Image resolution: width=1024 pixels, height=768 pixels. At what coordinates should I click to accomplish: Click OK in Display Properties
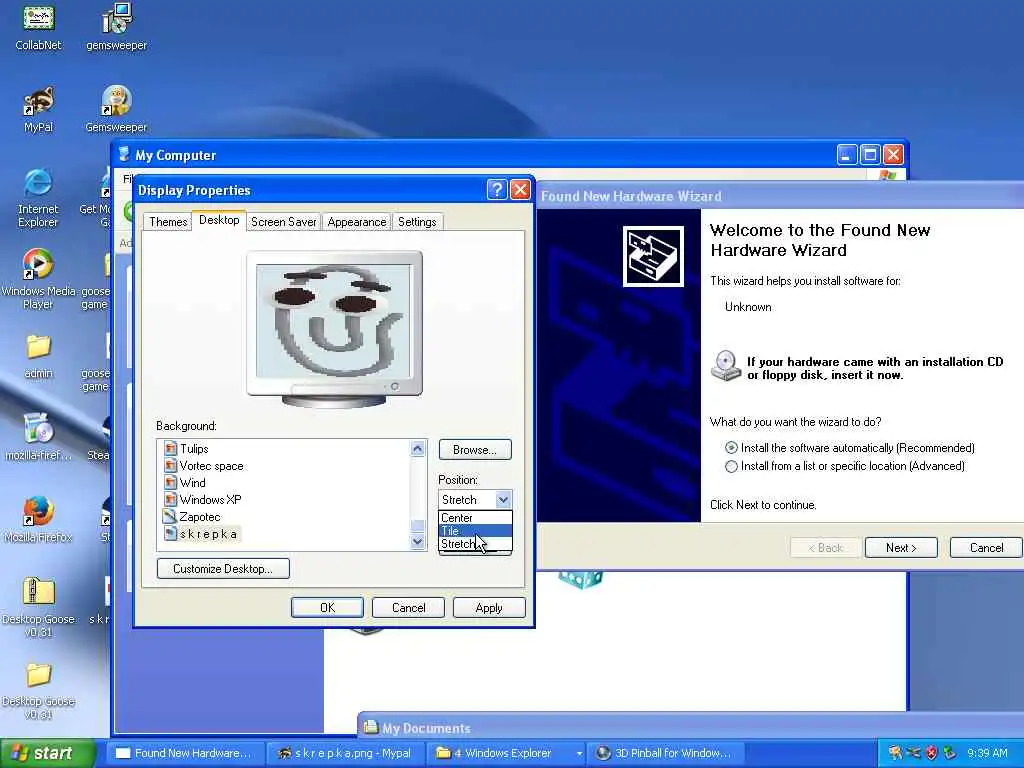click(x=327, y=608)
